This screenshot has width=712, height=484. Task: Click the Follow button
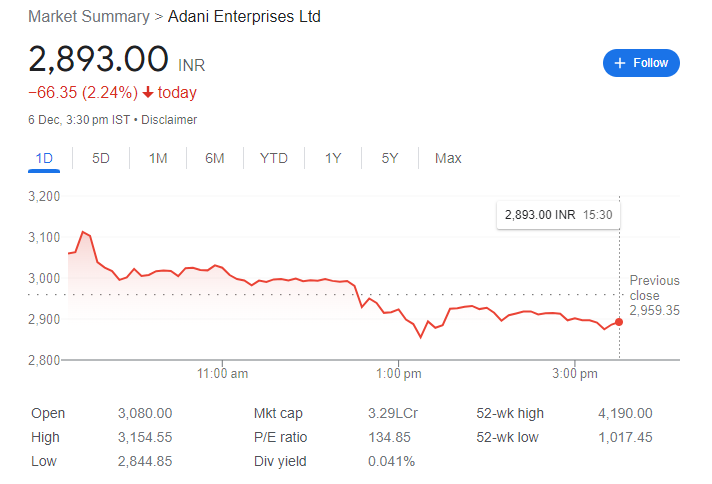[x=641, y=63]
